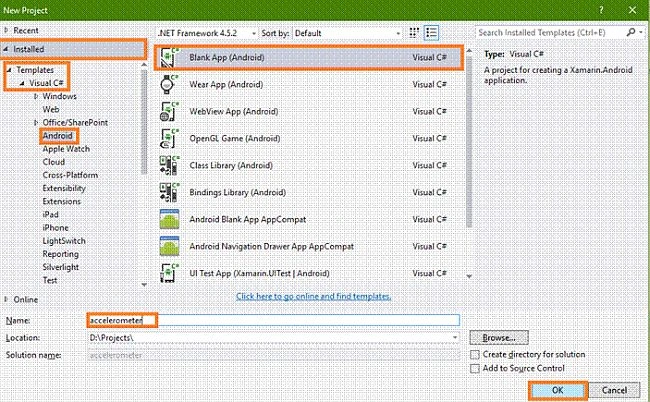Select the Blank App (Android) template icon

(169, 58)
